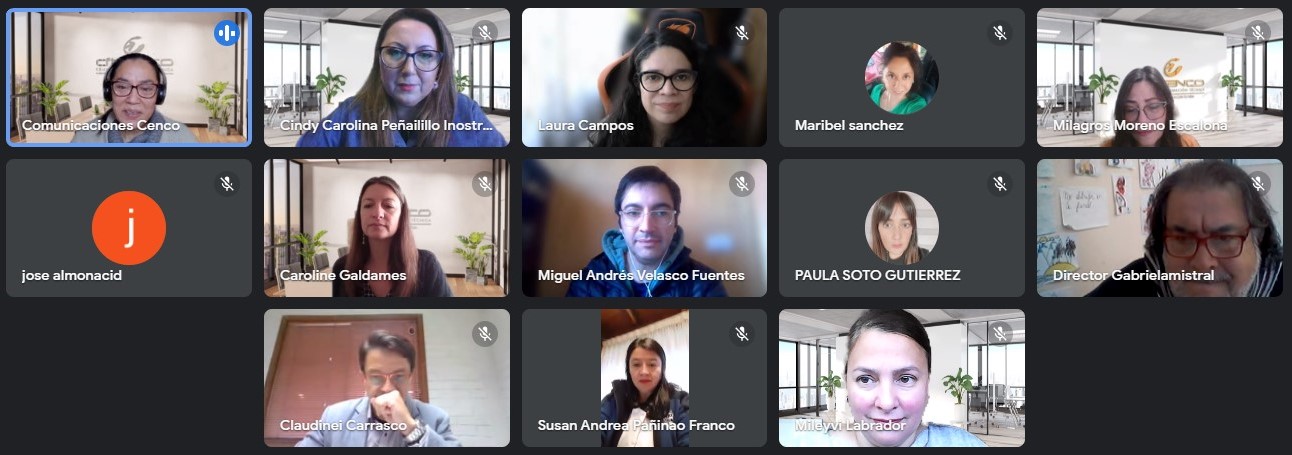The width and height of the screenshot is (1292, 455).
Task: Click muted mic icon on Milagros Moreno tile
Action: point(1258,33)
